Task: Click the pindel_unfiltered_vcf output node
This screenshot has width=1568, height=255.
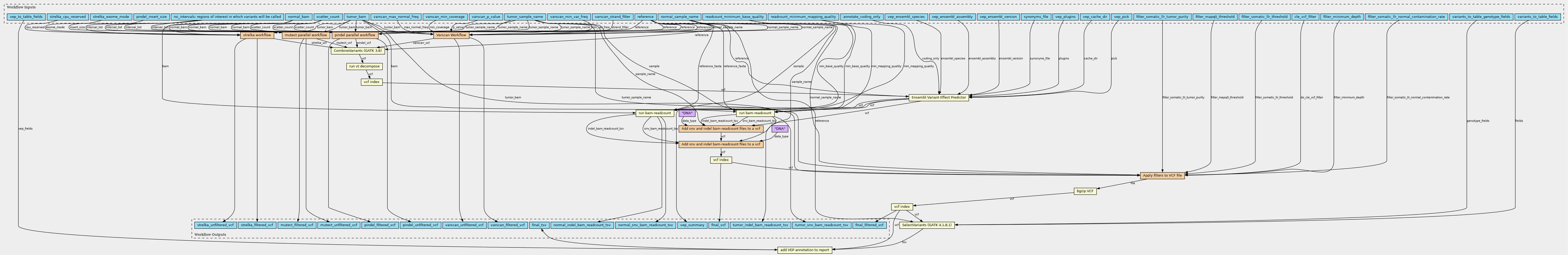Action: (421, 225)
